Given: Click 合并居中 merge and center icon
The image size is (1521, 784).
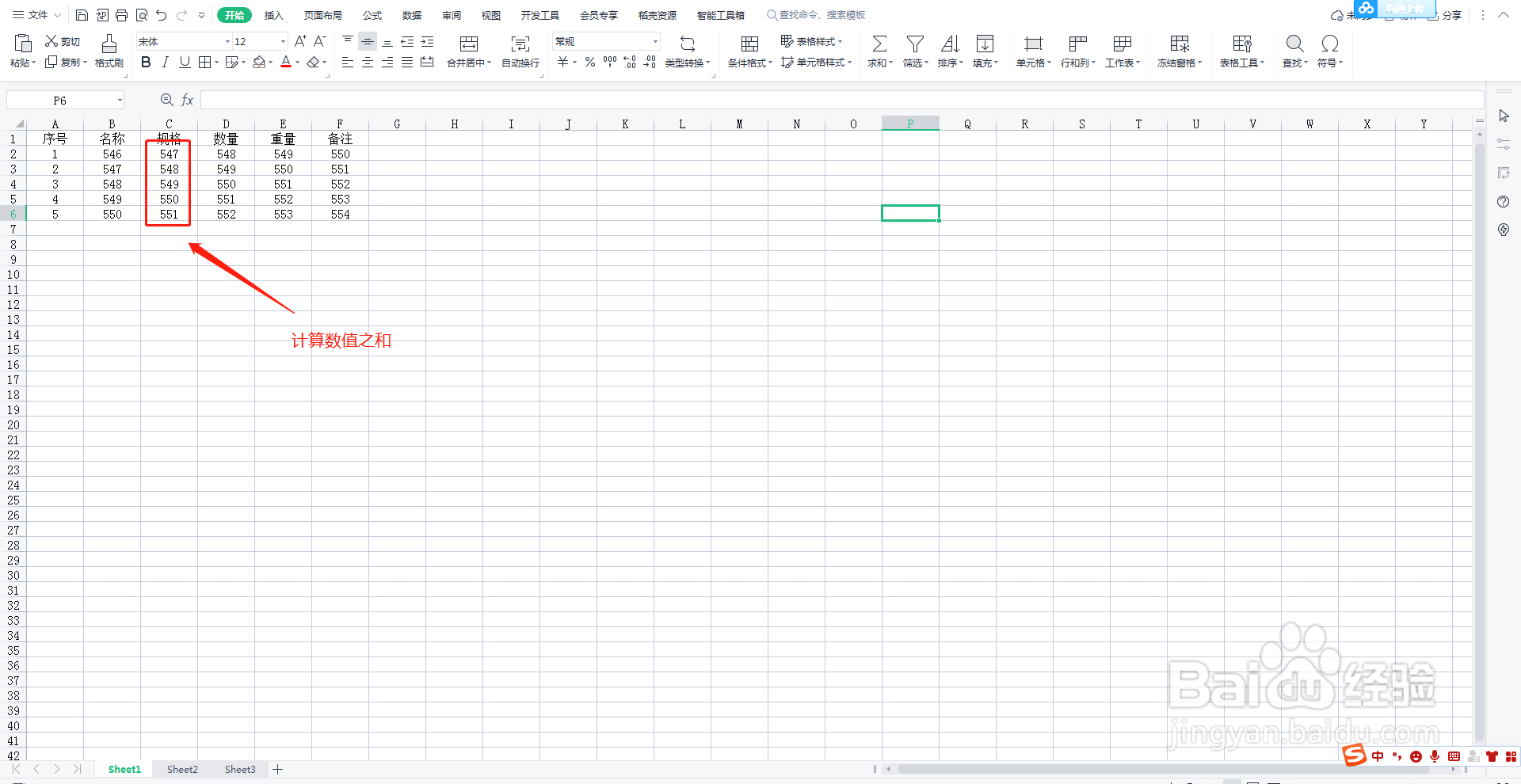Looking at the screenshot, I should (x=469, y=44).
